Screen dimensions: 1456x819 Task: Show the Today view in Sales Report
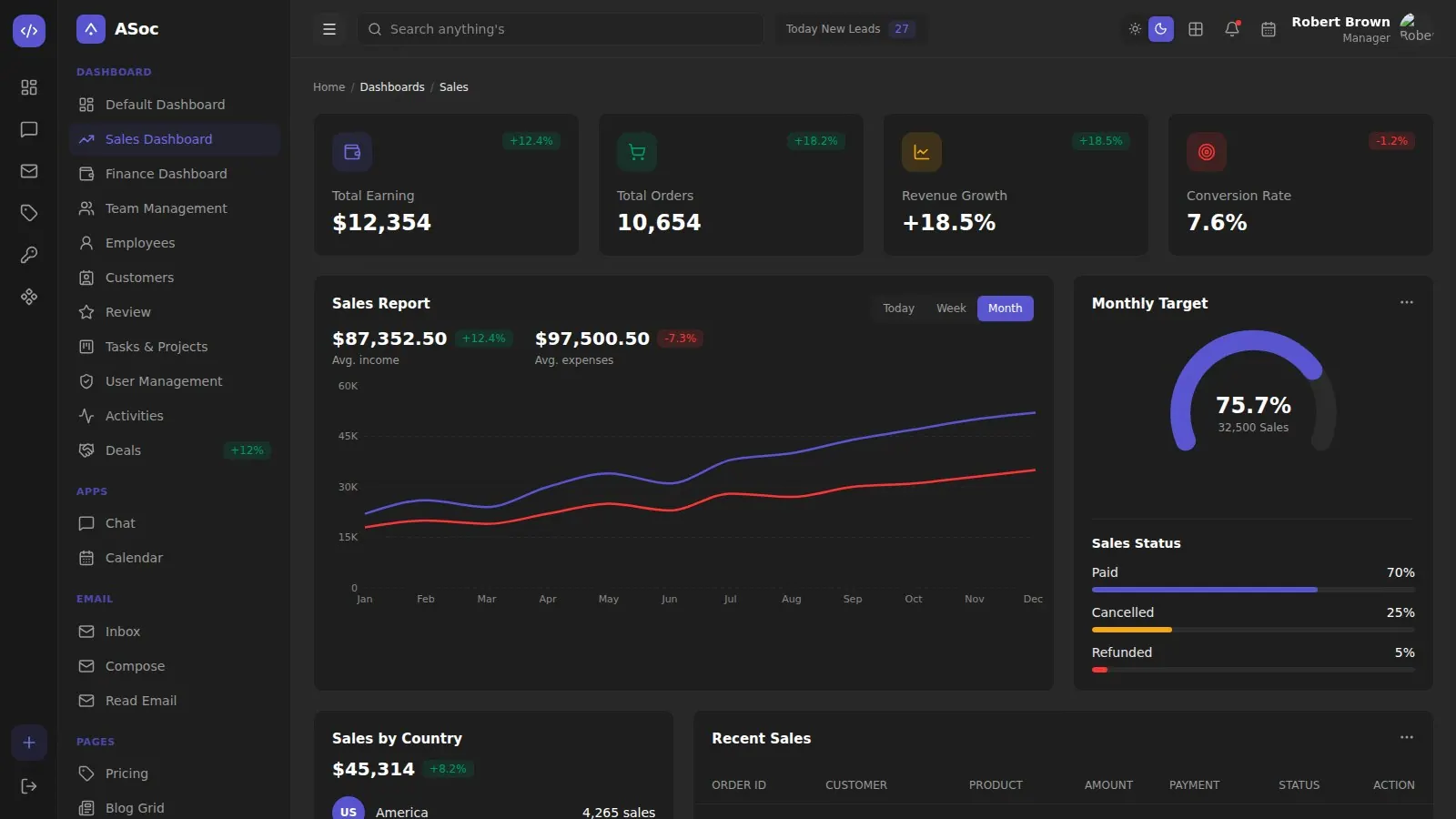[898, 308]
